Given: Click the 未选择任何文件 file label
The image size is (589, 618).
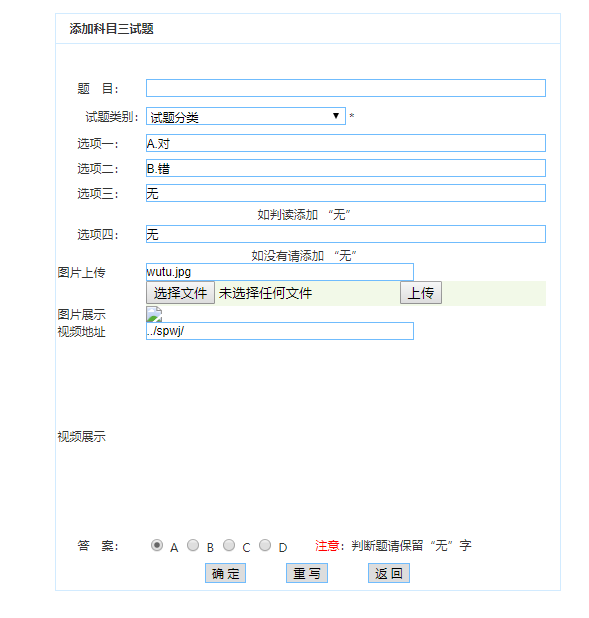Looking at the screenshot, I should [265, 293].
